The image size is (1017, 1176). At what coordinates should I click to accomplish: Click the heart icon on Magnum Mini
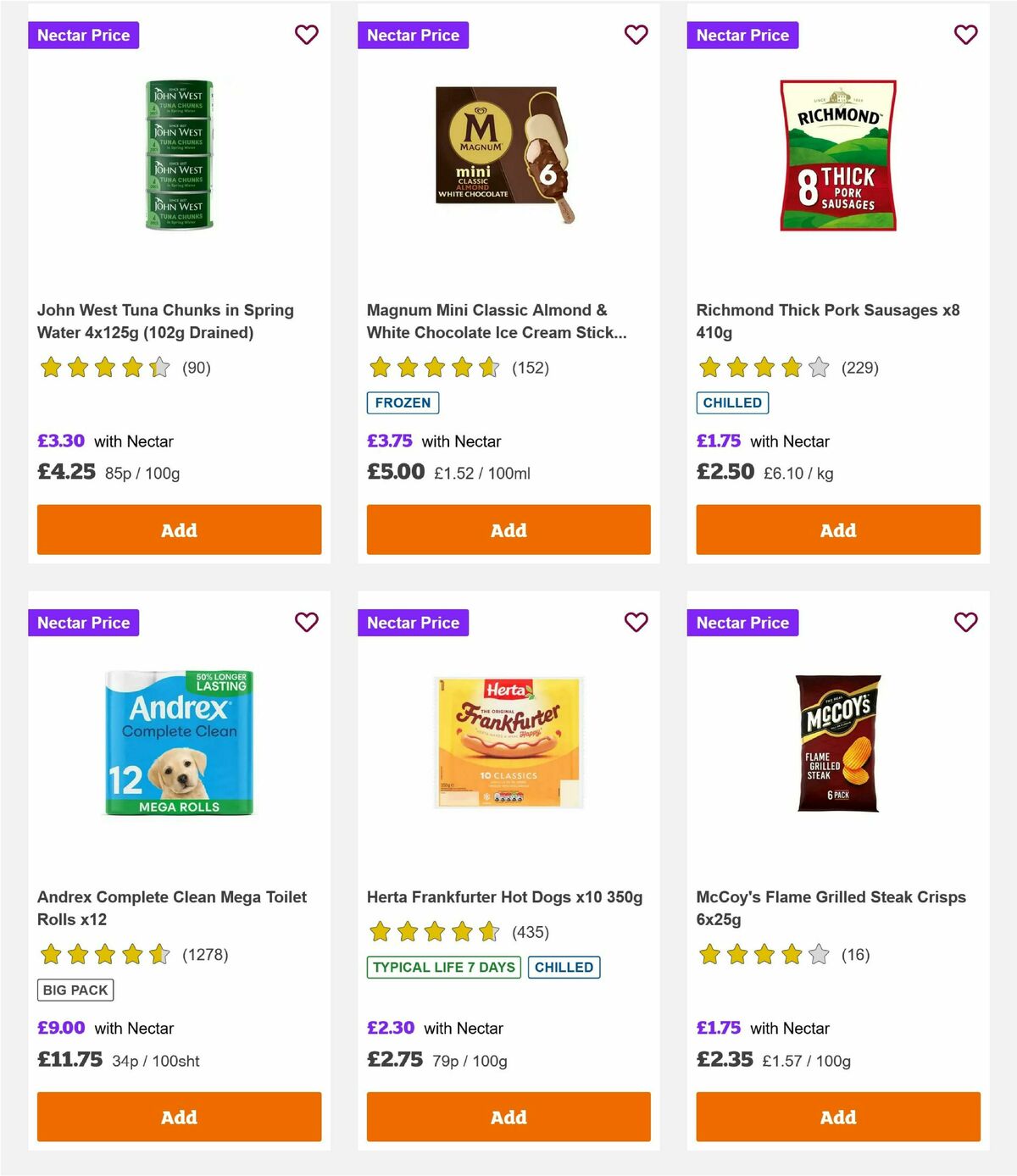(636, 35)
